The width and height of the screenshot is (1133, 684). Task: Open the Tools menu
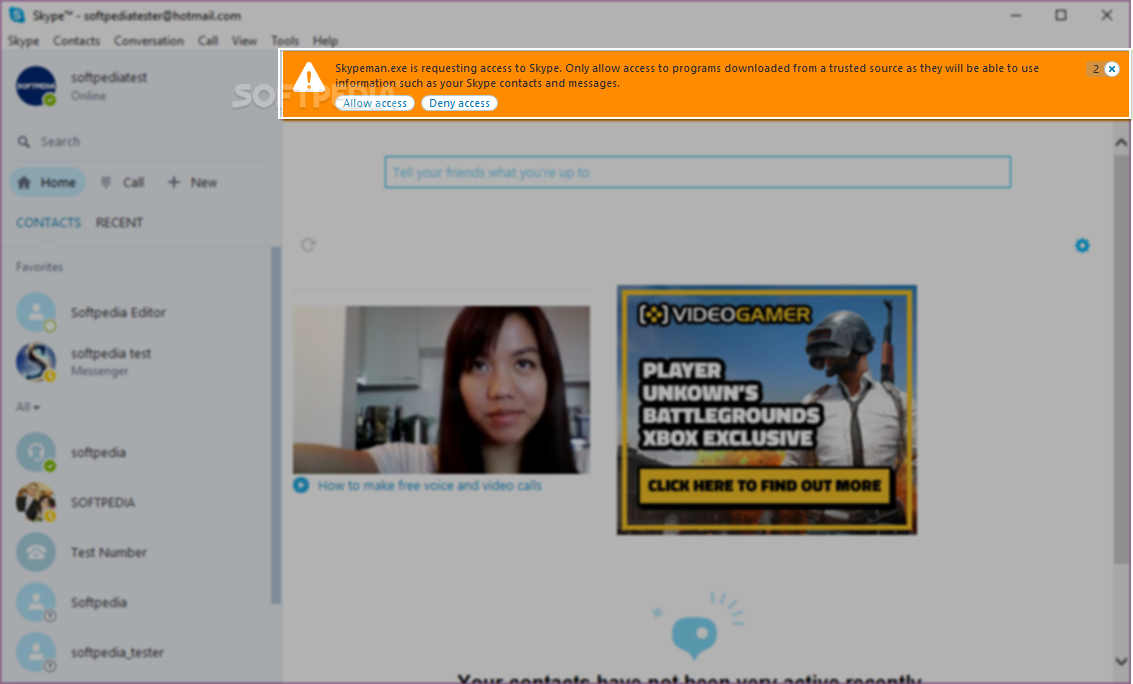coord(285,40)
